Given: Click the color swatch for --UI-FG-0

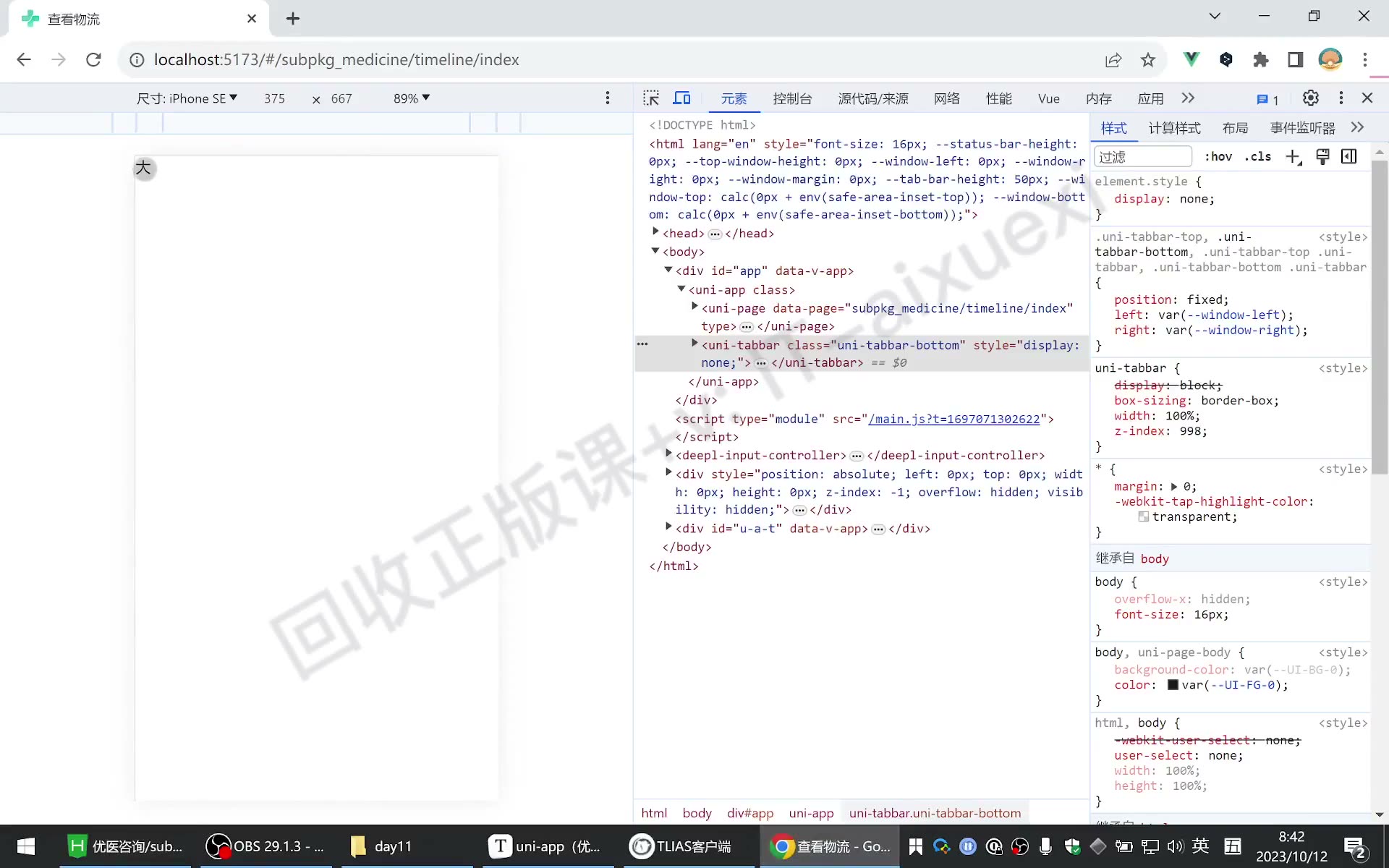Looking at the screenshot, I should tap(1173, 684).
